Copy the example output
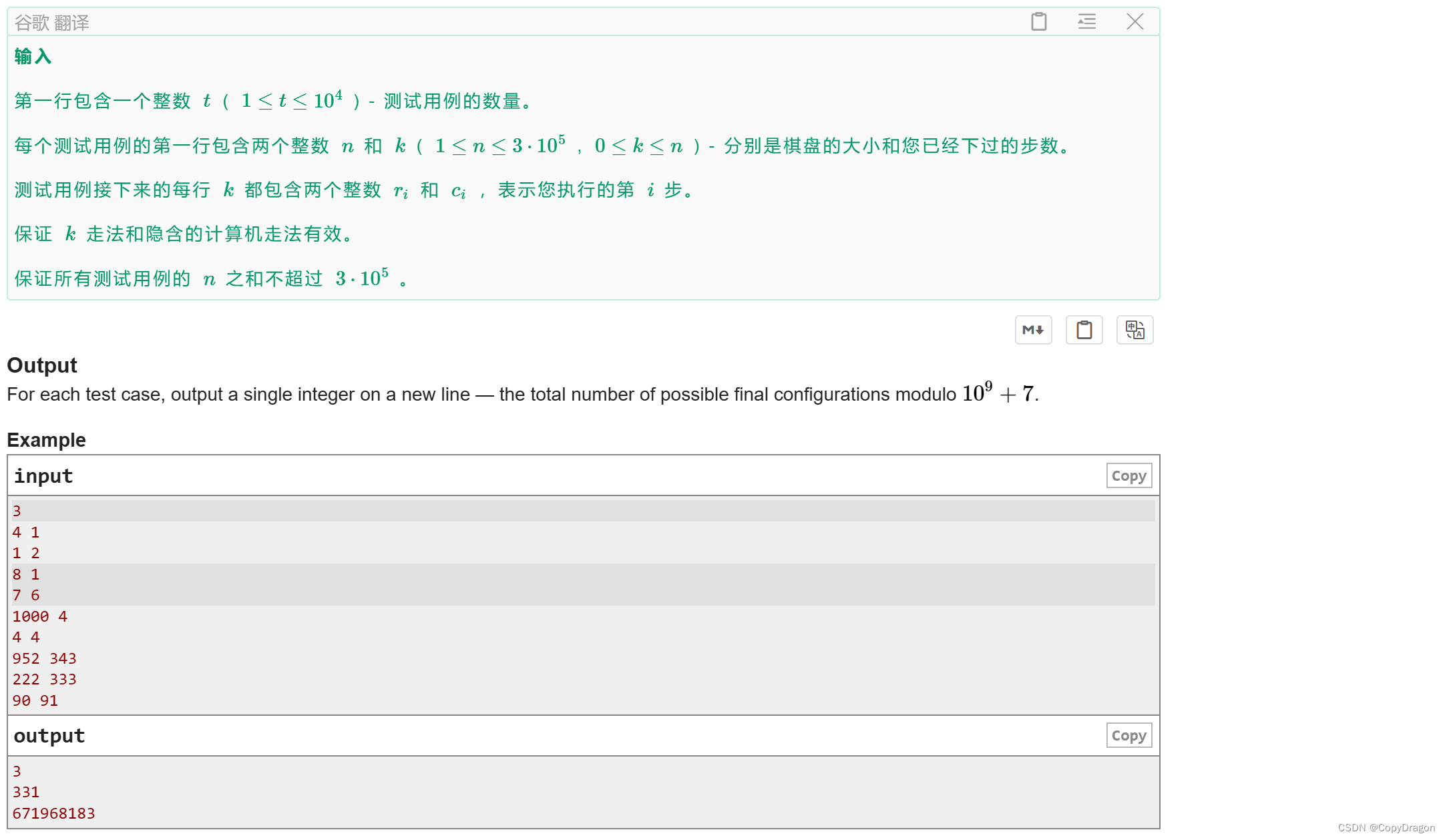The height and width of the screenshot is (840, 1445). (x=1128, y=736)
